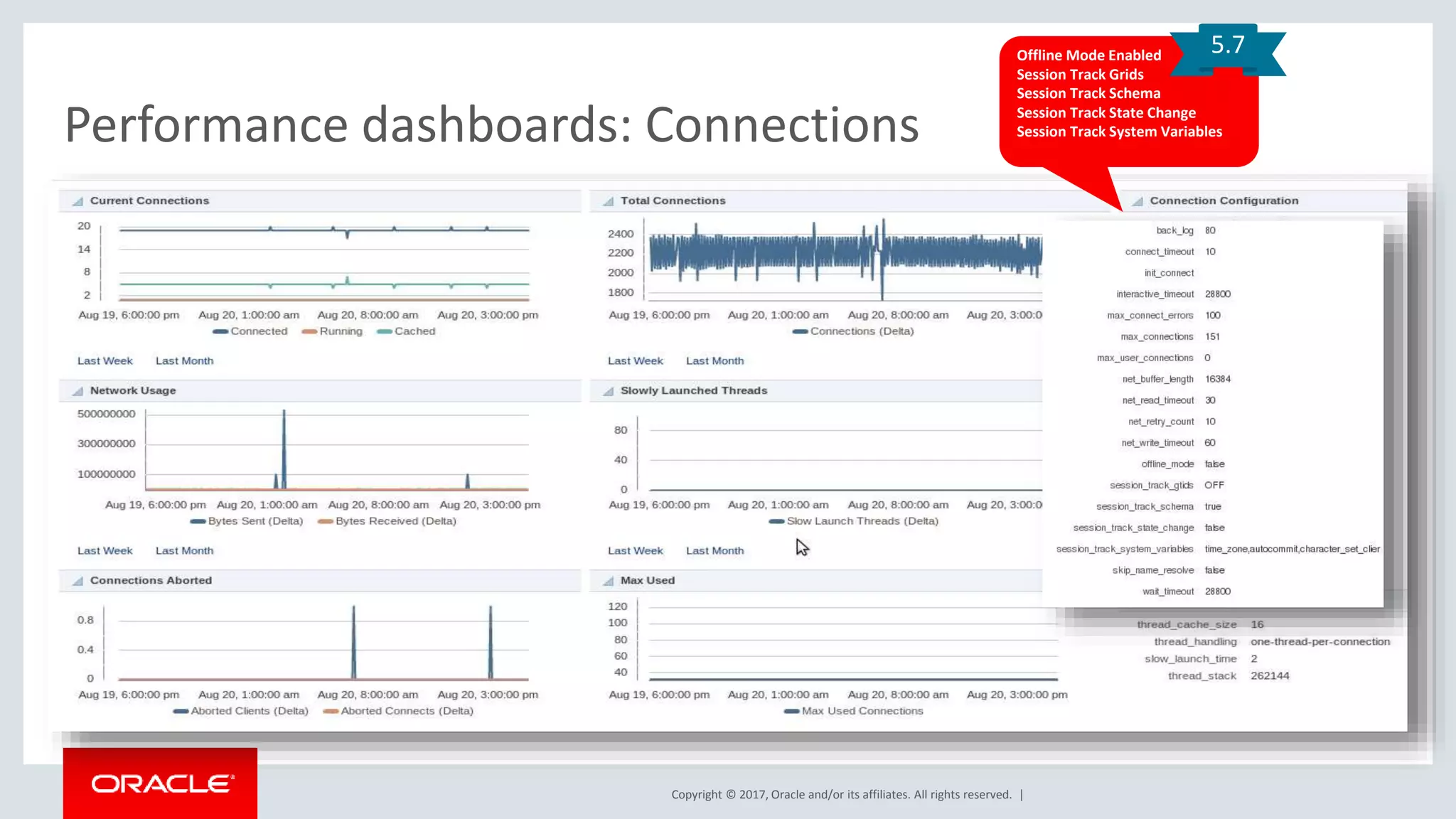Select the max_user_connections setting label
The image size is (1456, 819).
pyautogui.click(x=1145, y=358)
